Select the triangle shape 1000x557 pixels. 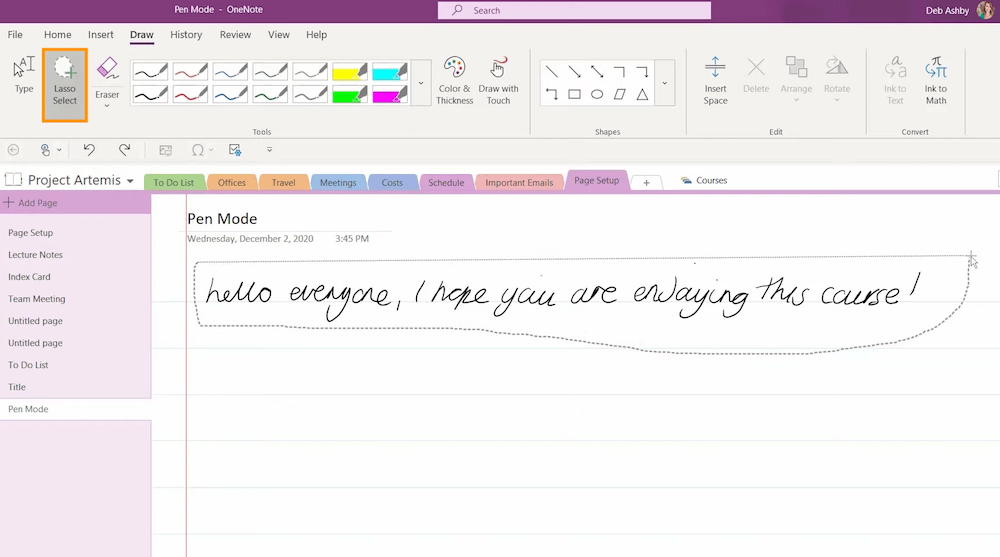pyautogui.click(x=642, y=94)
